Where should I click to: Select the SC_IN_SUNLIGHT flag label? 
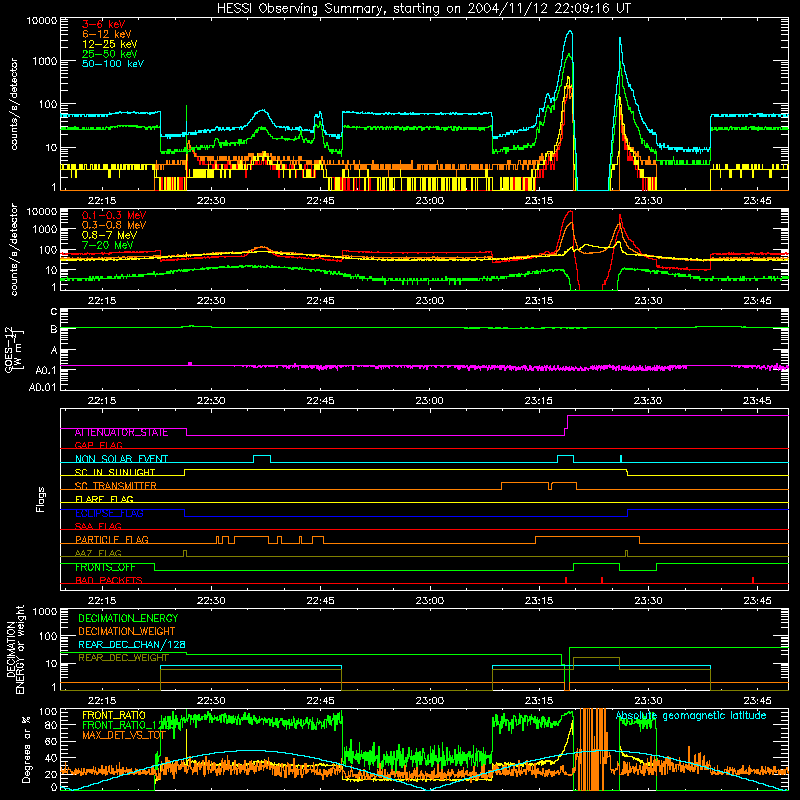pyautogui.click(x=115, y=472)
